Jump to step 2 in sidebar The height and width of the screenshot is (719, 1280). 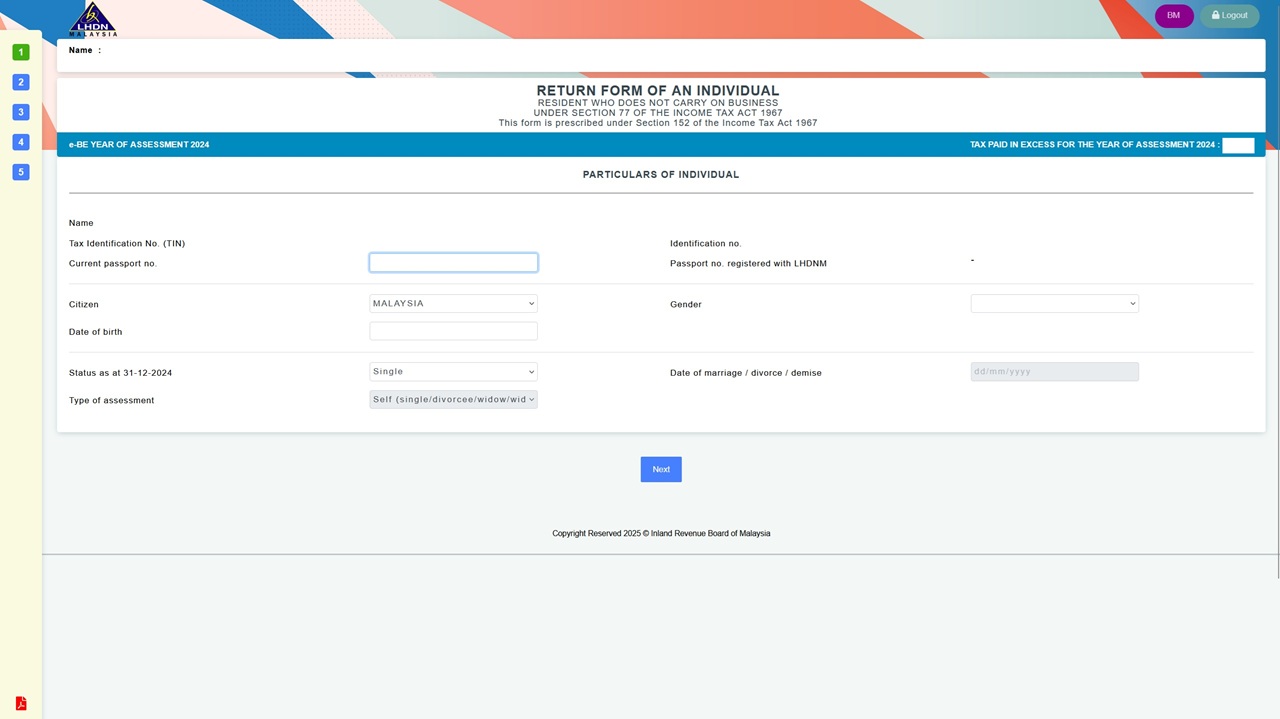[21, 82]
